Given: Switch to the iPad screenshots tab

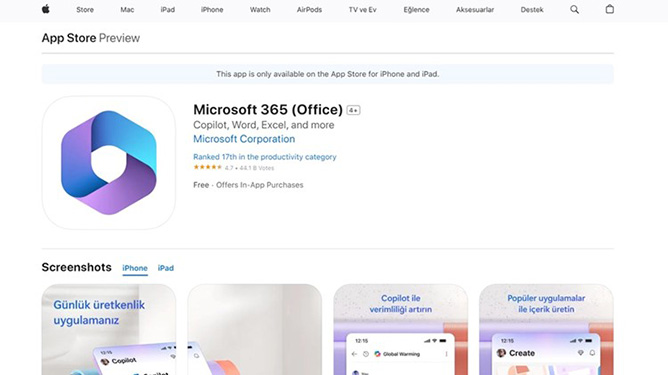Looking at the screenshot, I should [x=166, y=268].
